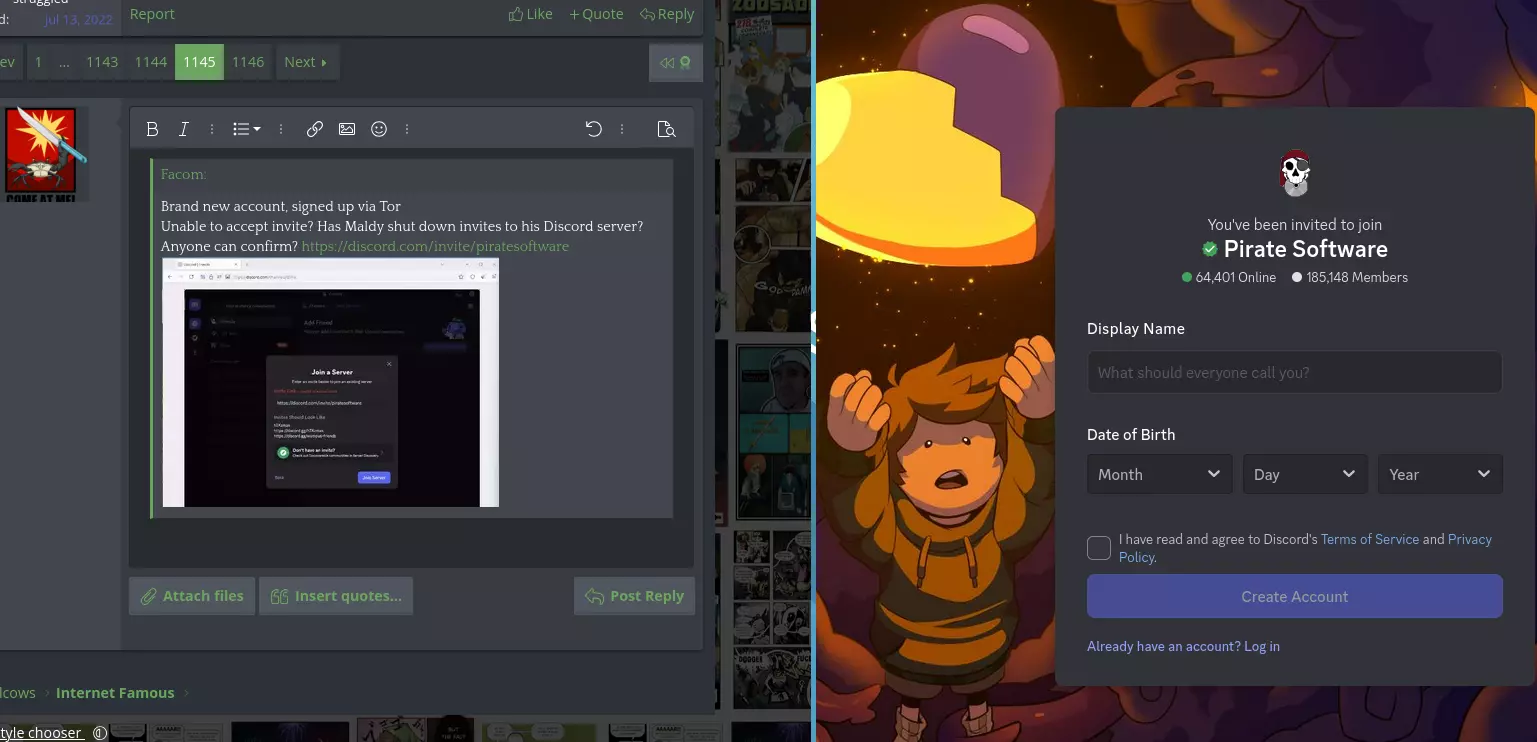Image resolution: width=1537 pixels, height=742 pixels.
Task: Click the Insert quotes button
Action: coord(336,596)
